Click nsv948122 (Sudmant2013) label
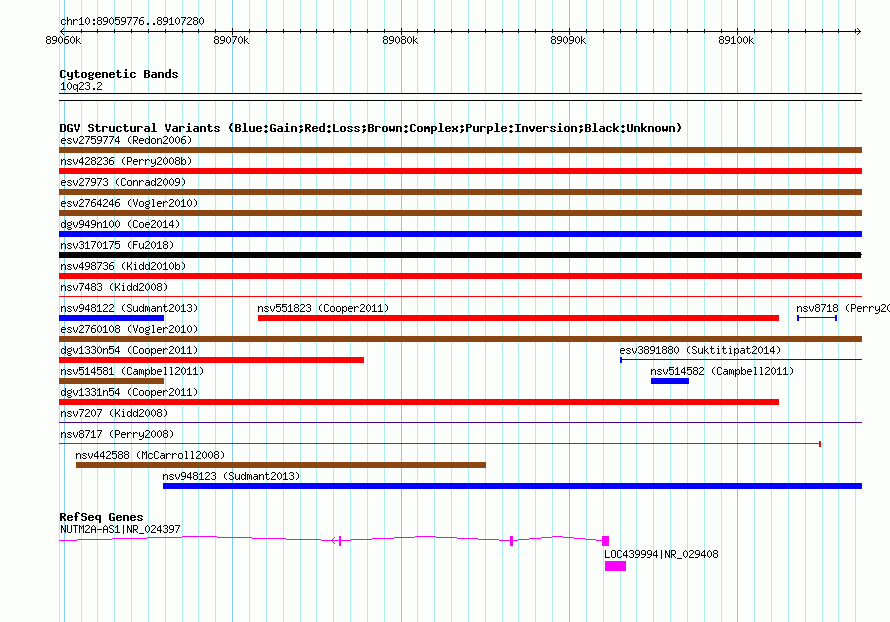This screenshot has height=622, width=890. click(129, 308)
